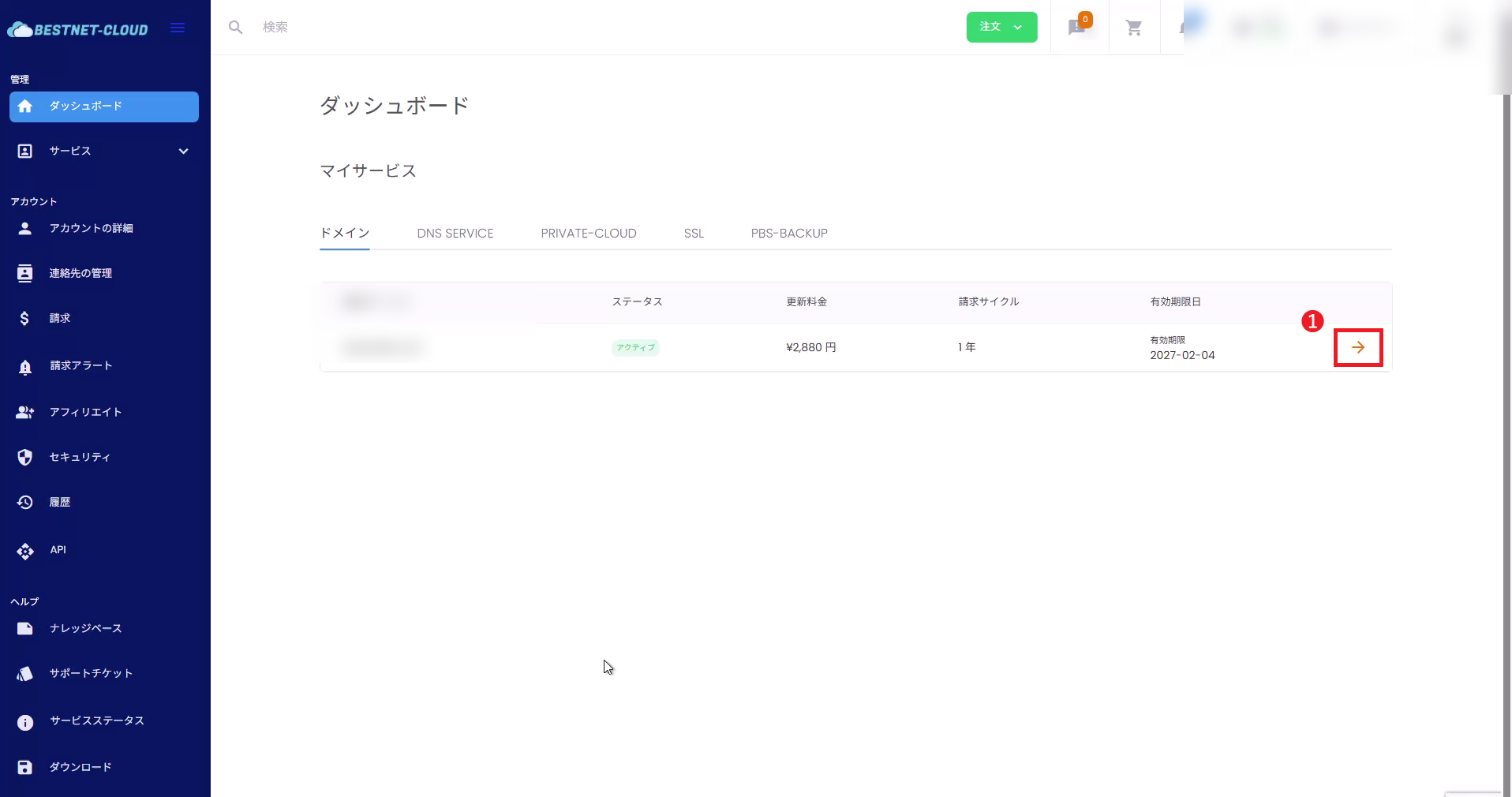The height and width of the screenshot is (797, 1512).
Task: Click the hamburger menu icon beside logo
Action: click(178, 28)
